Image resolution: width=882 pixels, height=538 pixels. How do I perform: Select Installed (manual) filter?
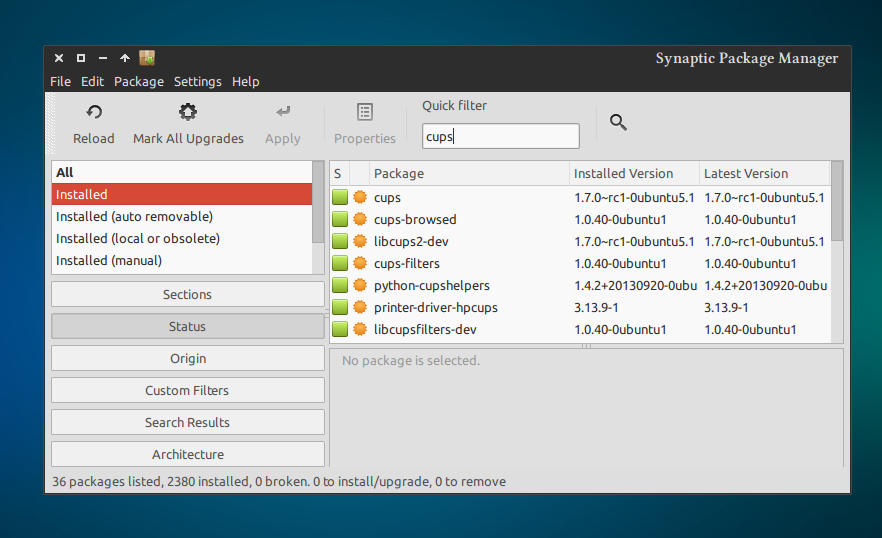click(x=182, y=260)
